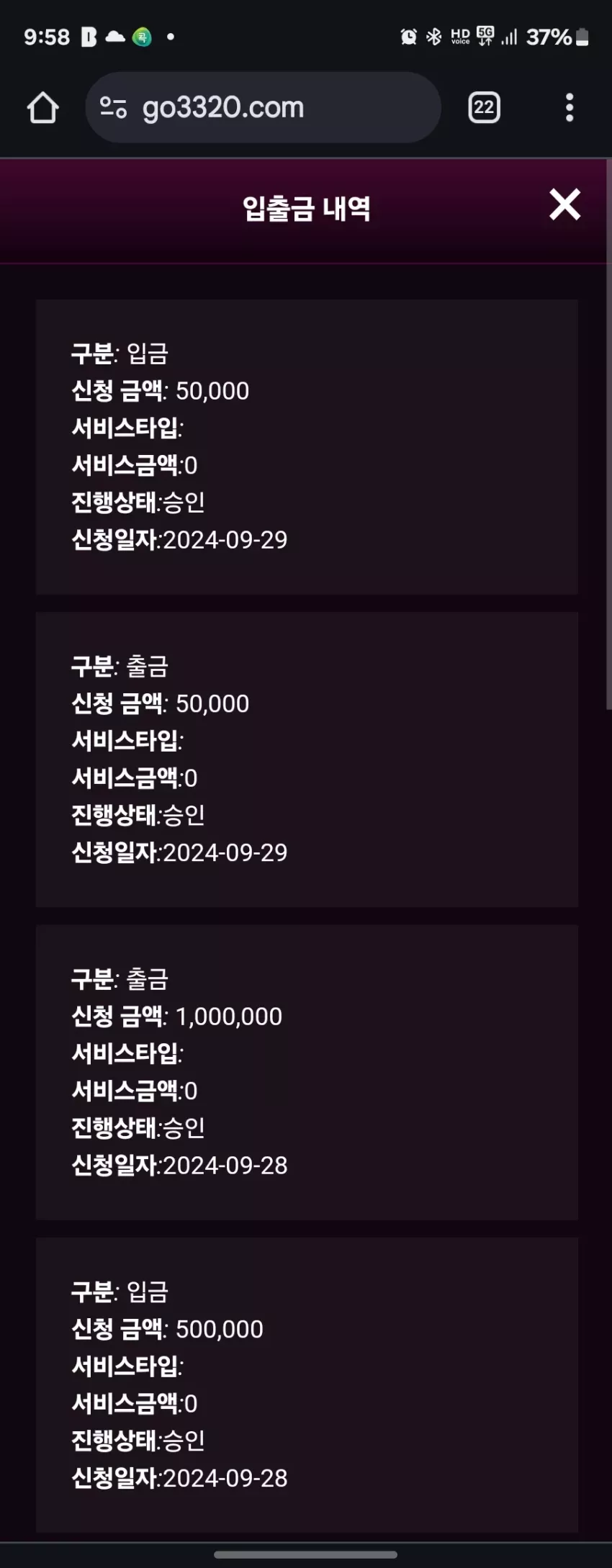Image resolution: width=612 pixels, height=1568 pixels.
Task: Tap the green app notification icon
Action: 142,36
